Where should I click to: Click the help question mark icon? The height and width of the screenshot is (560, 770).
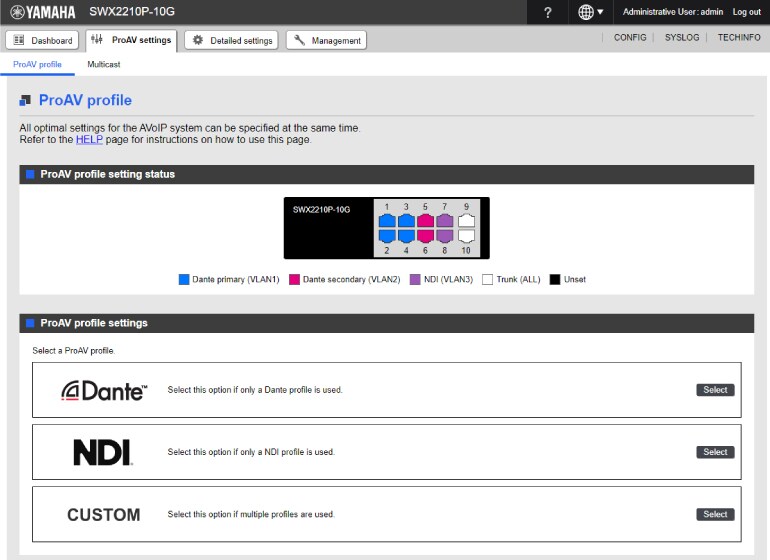(547, 12)
